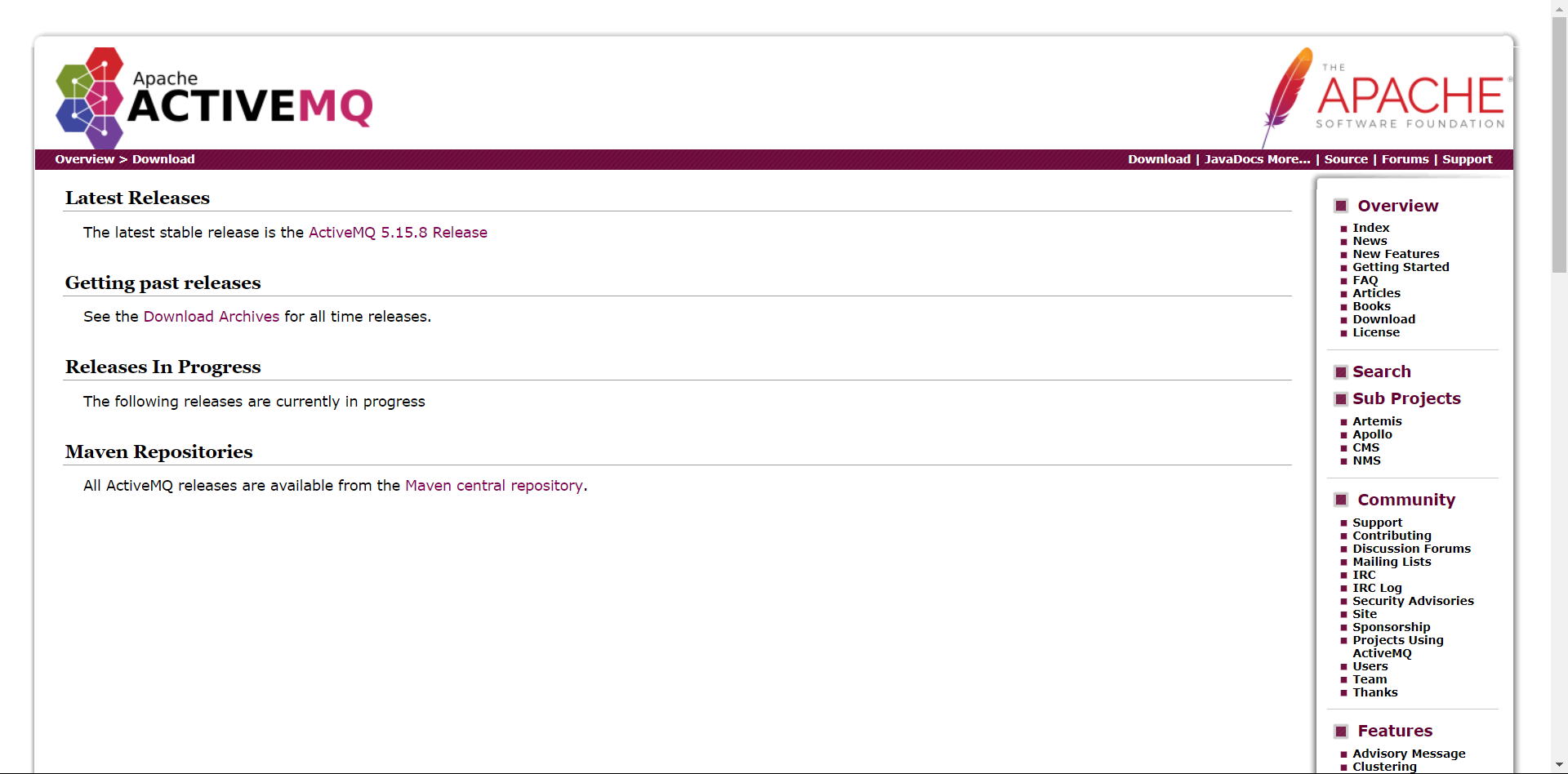Screen dimensions: 1568x774
Task: Open the Download Archives link
Action: click(212, 317)
